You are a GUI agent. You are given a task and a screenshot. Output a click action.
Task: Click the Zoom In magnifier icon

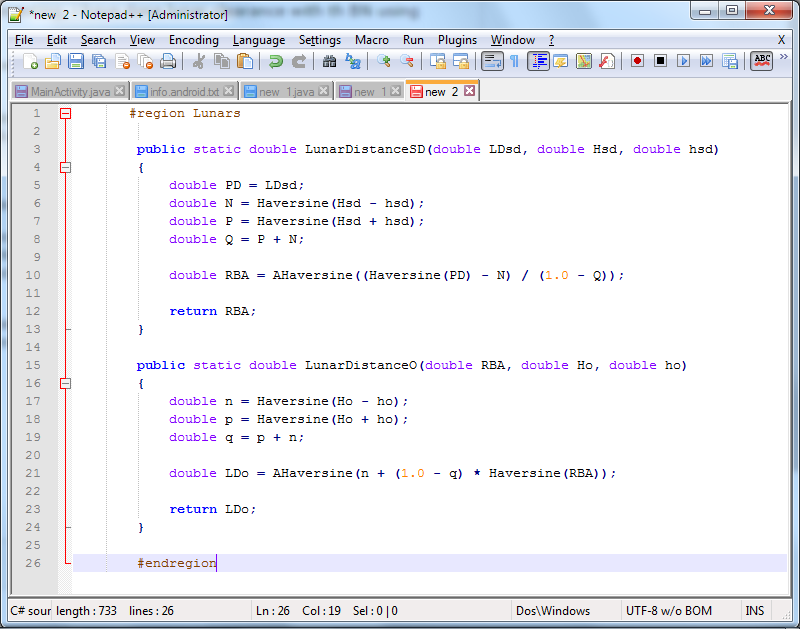point(384,61)
